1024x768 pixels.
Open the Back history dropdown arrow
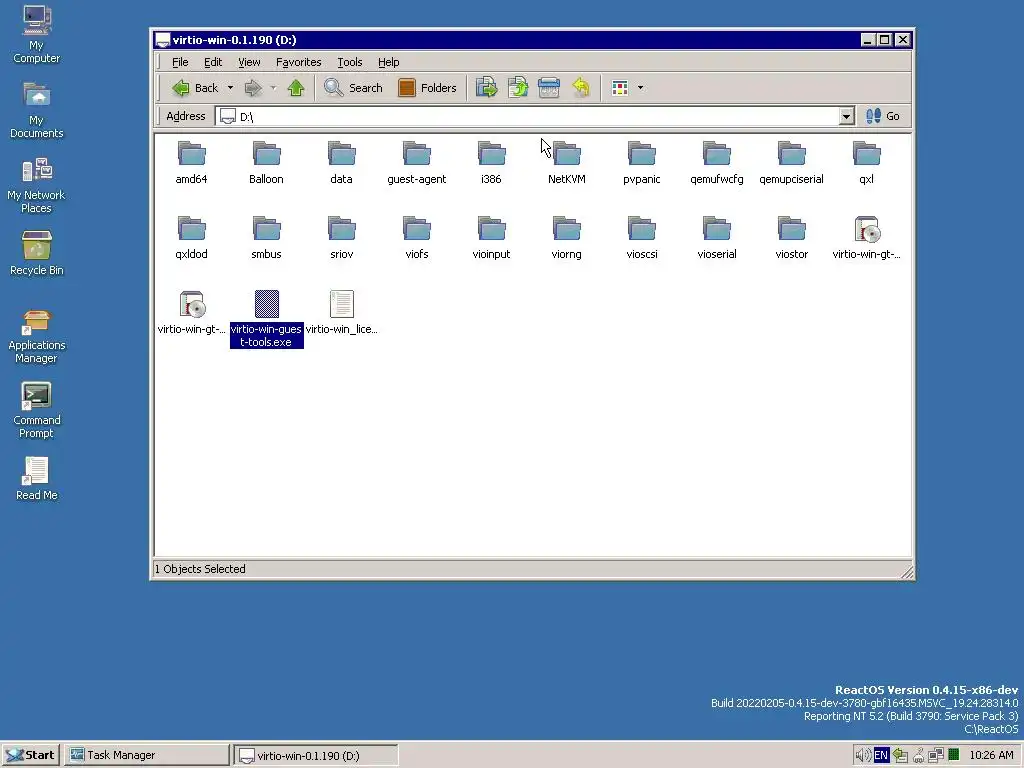[x=231, y=88]
